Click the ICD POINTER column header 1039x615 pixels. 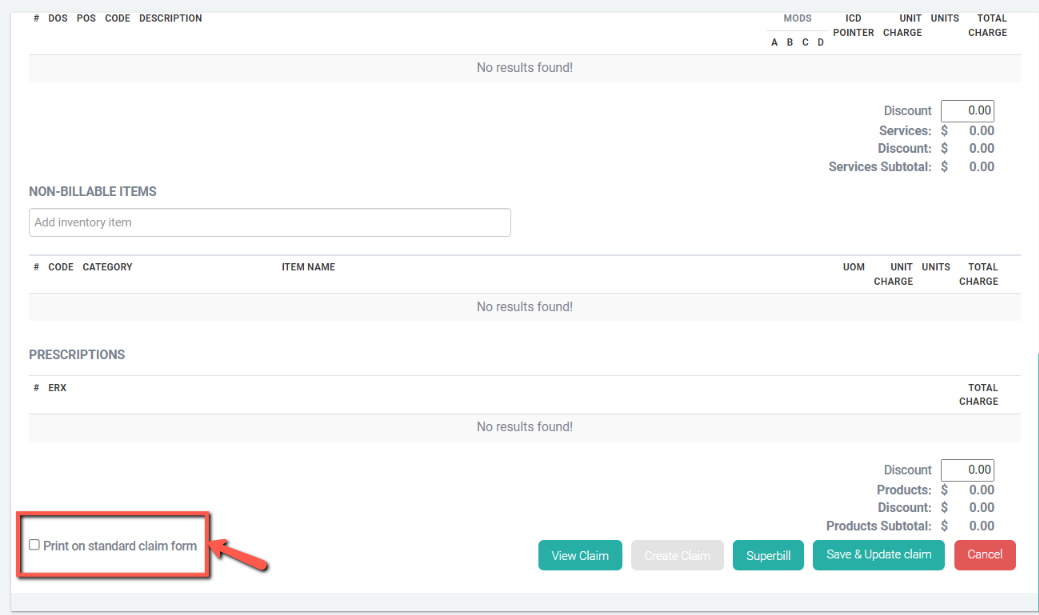pyautogui.click(x=853, y=25)
